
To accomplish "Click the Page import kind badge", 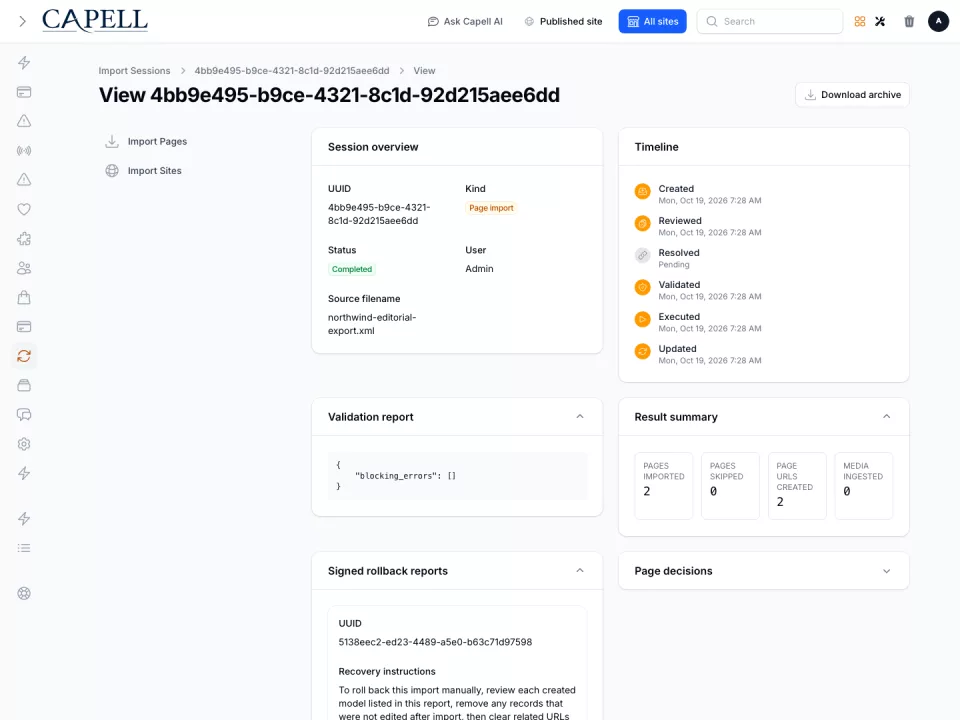I will click(x=491, y=208).
